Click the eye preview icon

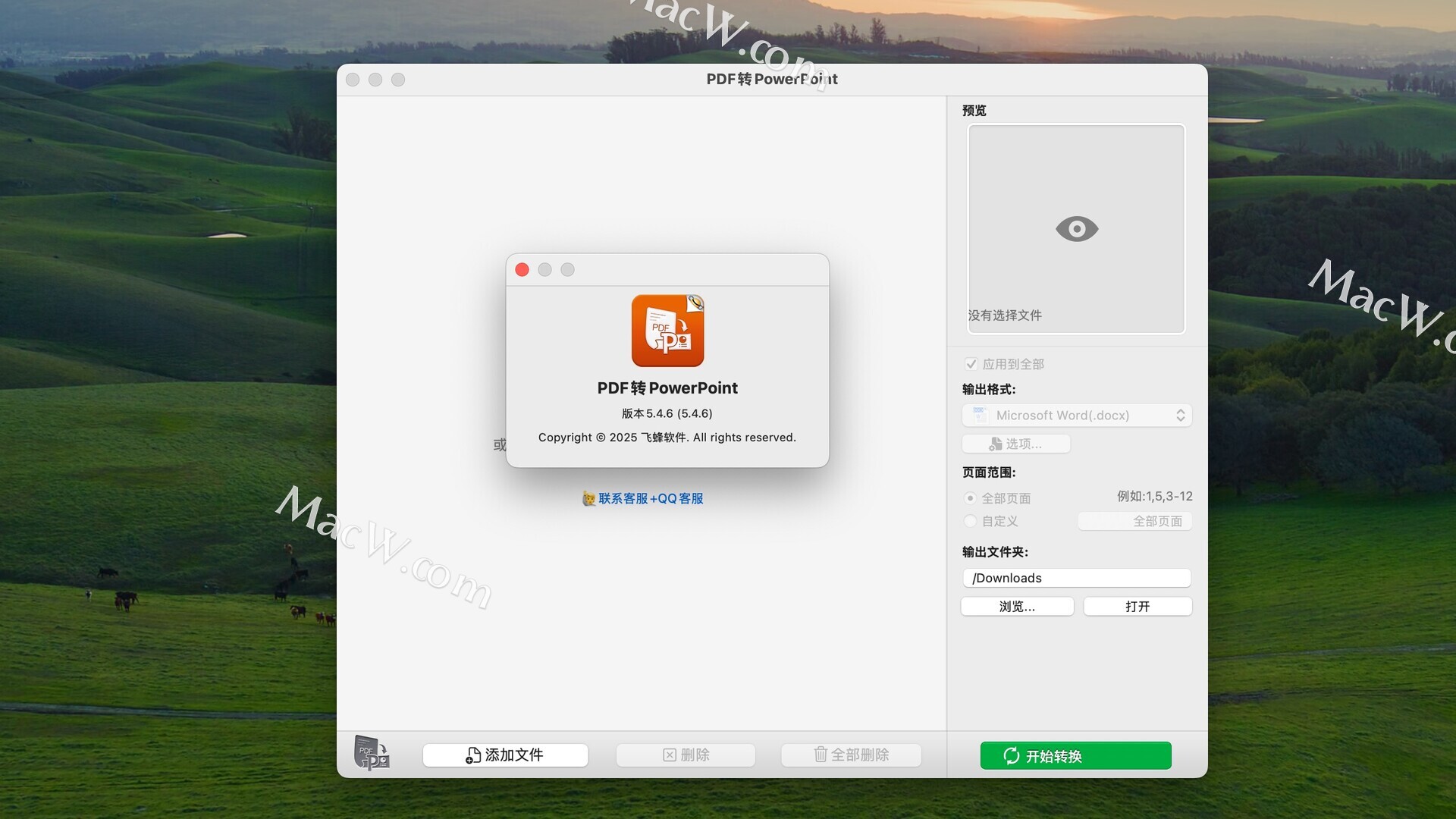pos(1076,228)
